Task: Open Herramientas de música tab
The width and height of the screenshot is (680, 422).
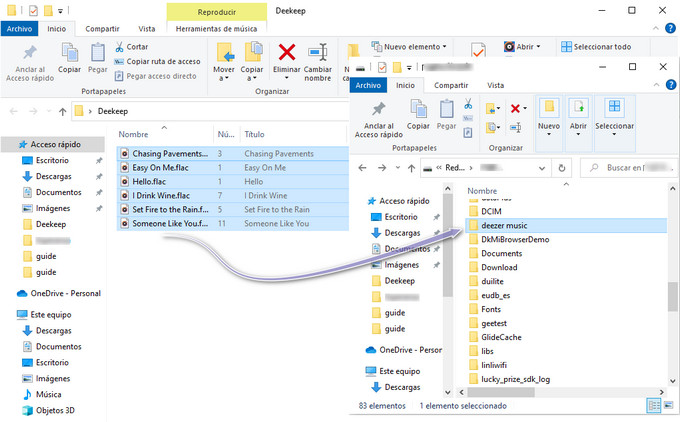Action: pos(216,29)
